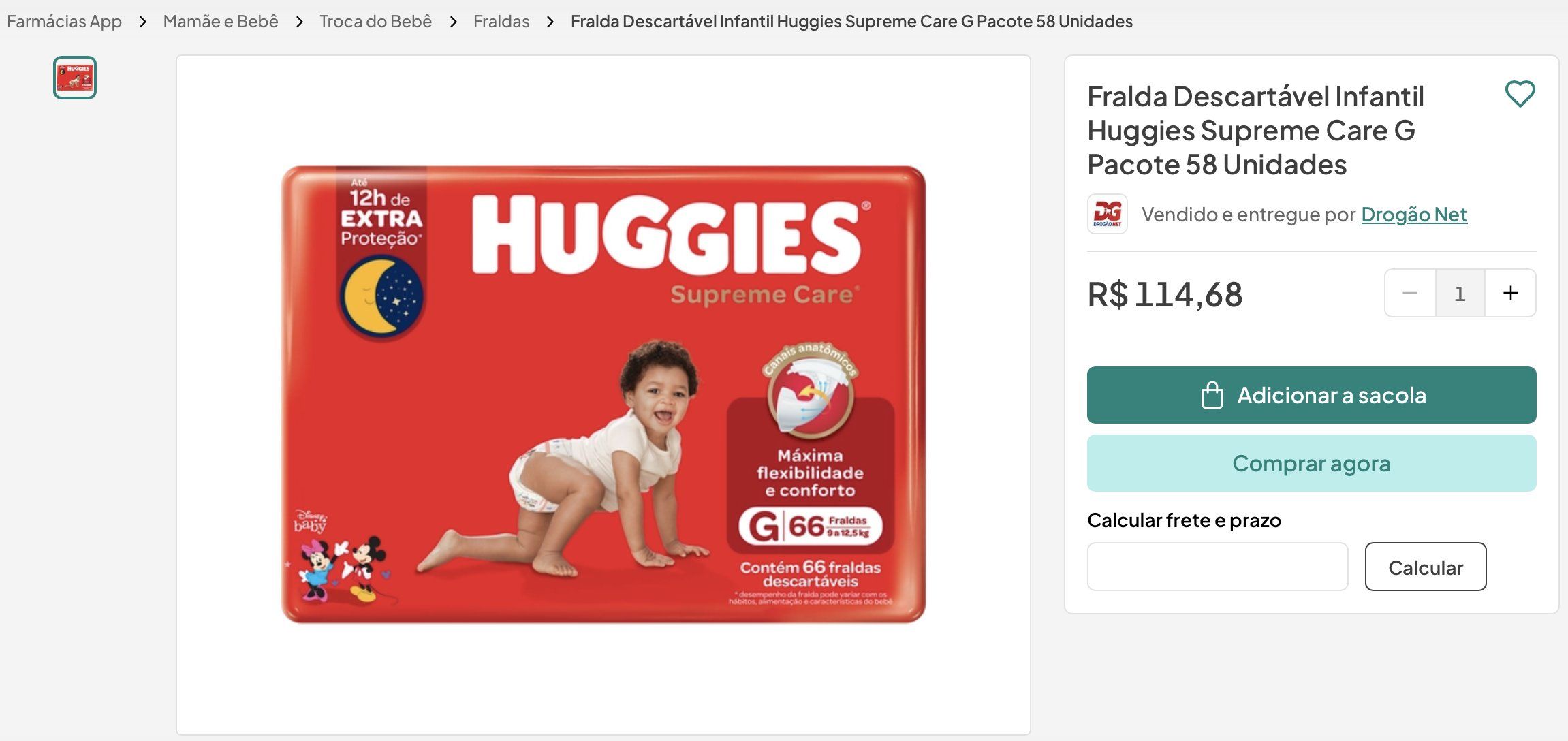Open the Drogão Net seller link
1568x741 pixels.
point(1414,215)
